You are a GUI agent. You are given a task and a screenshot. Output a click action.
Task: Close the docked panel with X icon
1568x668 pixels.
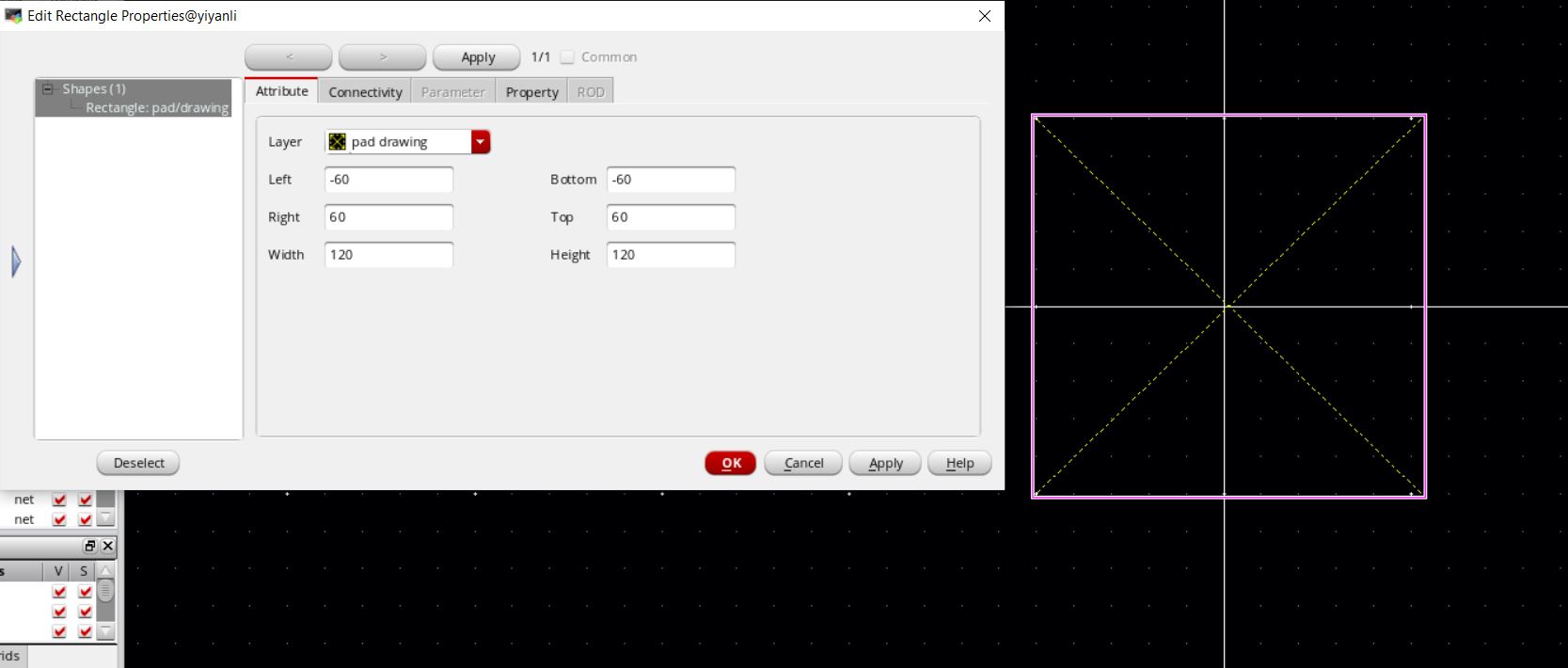click(x=108, y=546)
